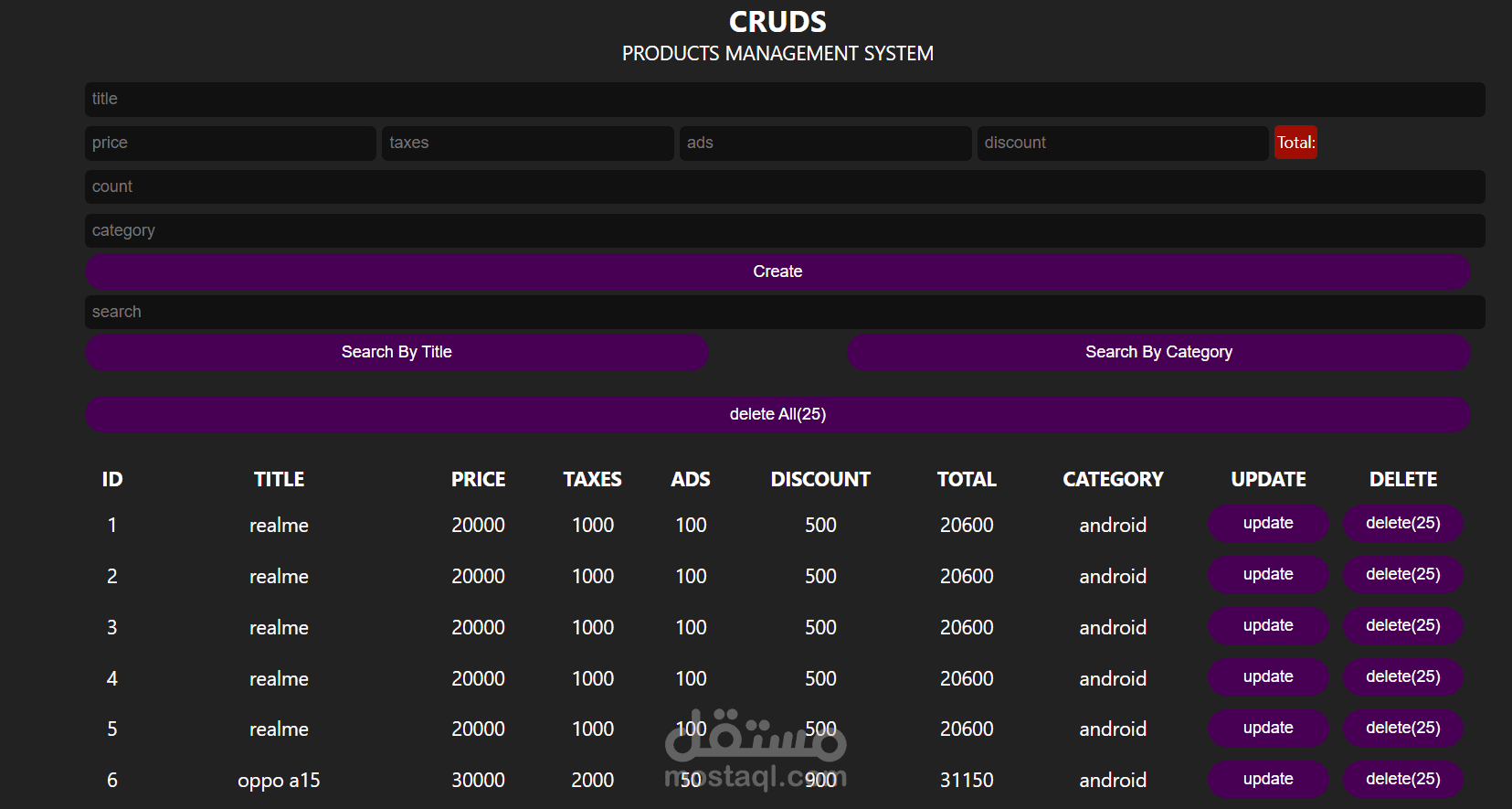Click the Create button
Screen dimensions: 1512x809
pyautogui.click(x=777, y=271)
